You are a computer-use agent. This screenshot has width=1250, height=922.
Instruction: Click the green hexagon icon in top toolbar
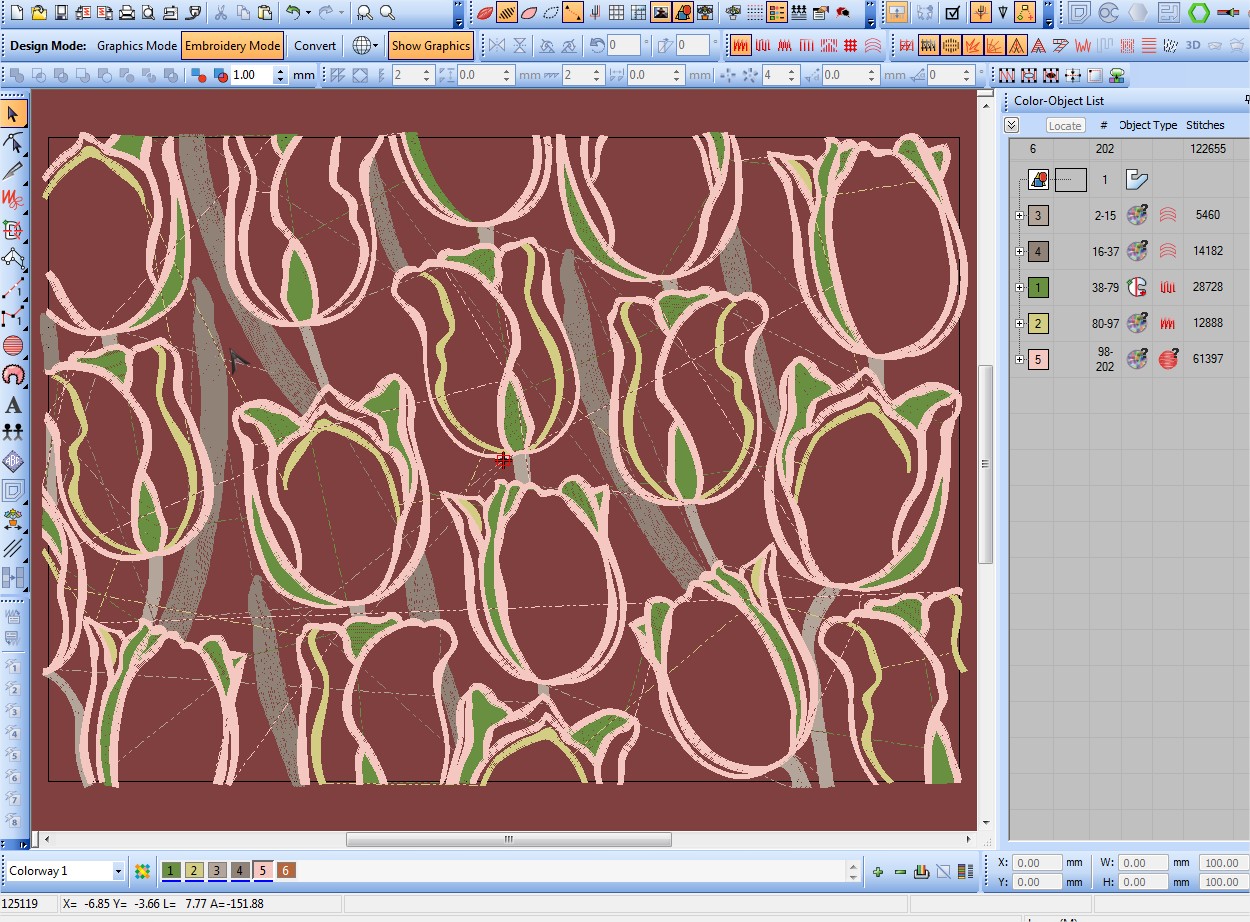(x=1198, y=13)
